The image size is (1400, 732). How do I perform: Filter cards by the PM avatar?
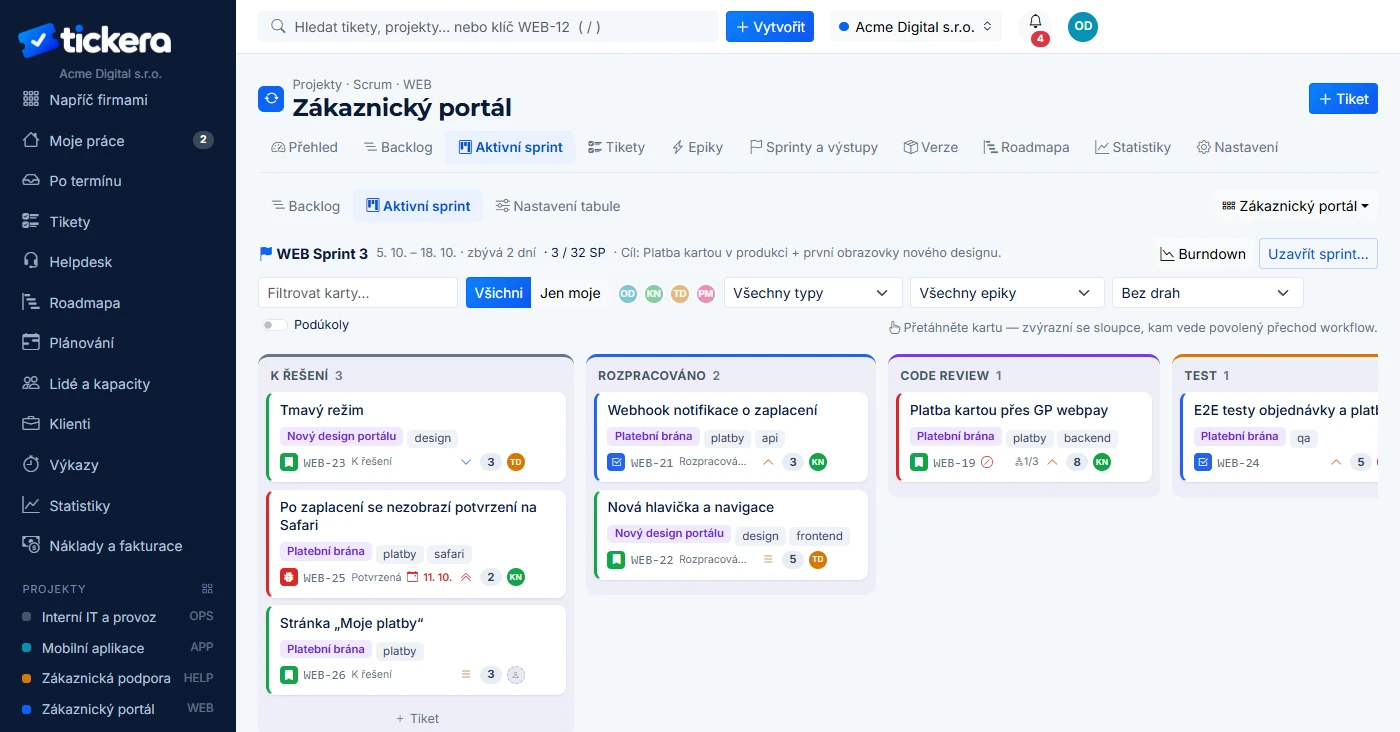[706, 293]
